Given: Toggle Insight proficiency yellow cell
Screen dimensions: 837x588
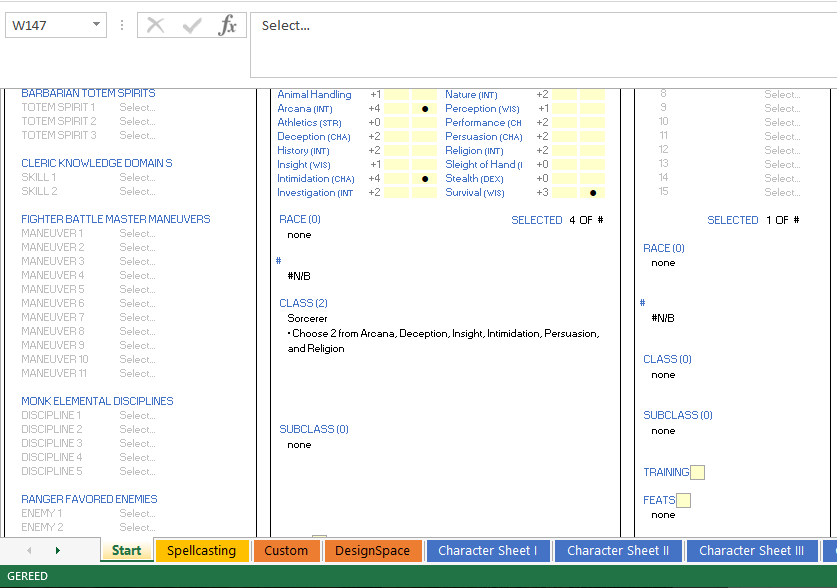Looking at the screenshot, I should (x=425, y=164).
